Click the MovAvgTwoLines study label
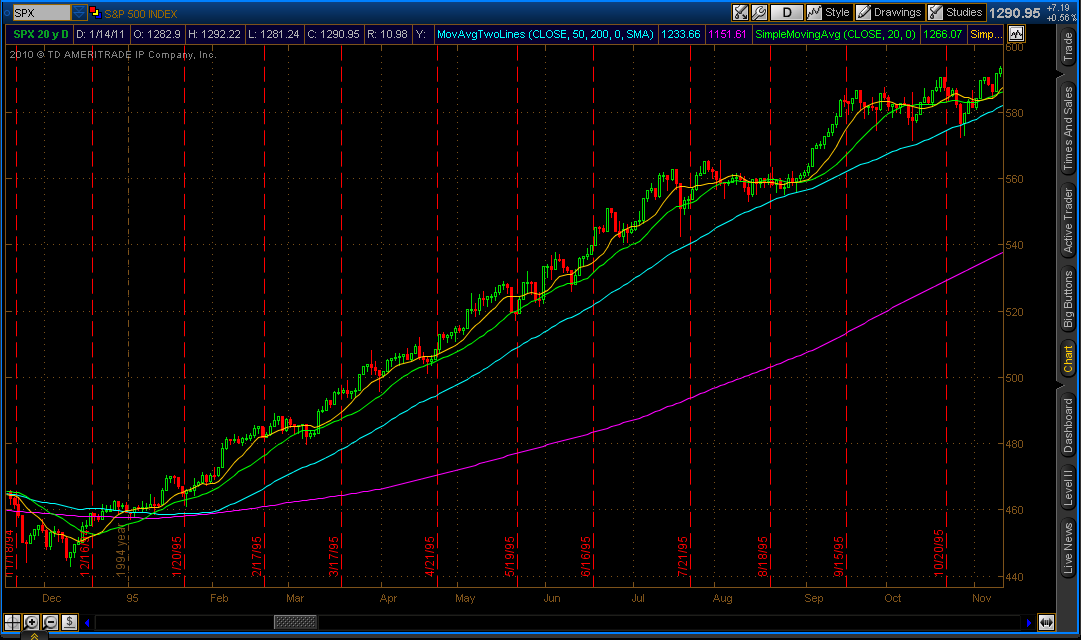 click(x=545, y=34)
